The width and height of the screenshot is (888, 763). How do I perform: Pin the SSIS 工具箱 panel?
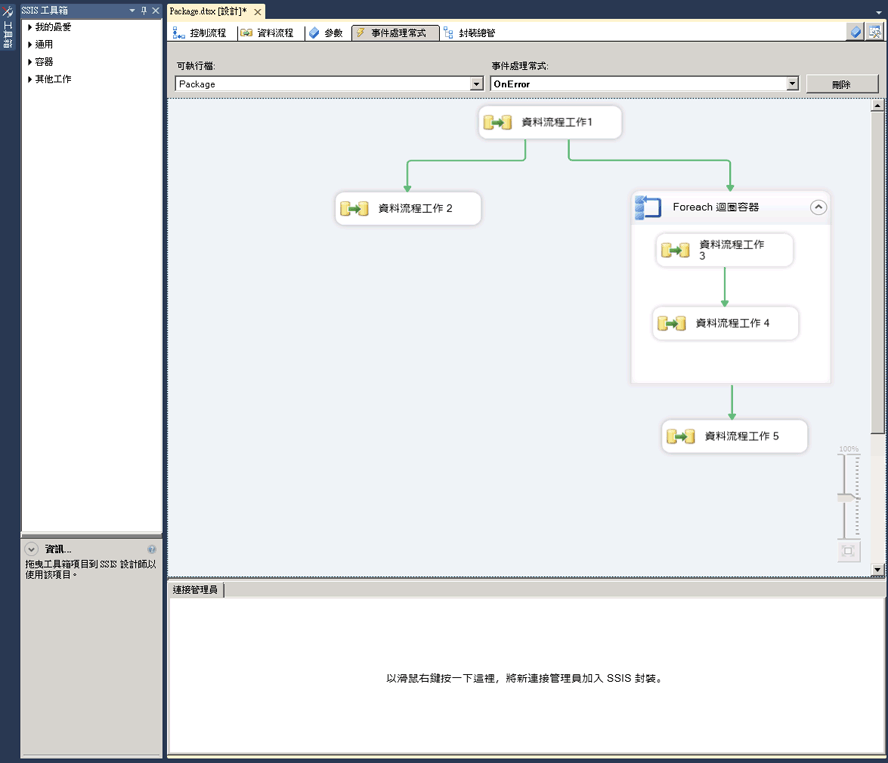[144, 10]
